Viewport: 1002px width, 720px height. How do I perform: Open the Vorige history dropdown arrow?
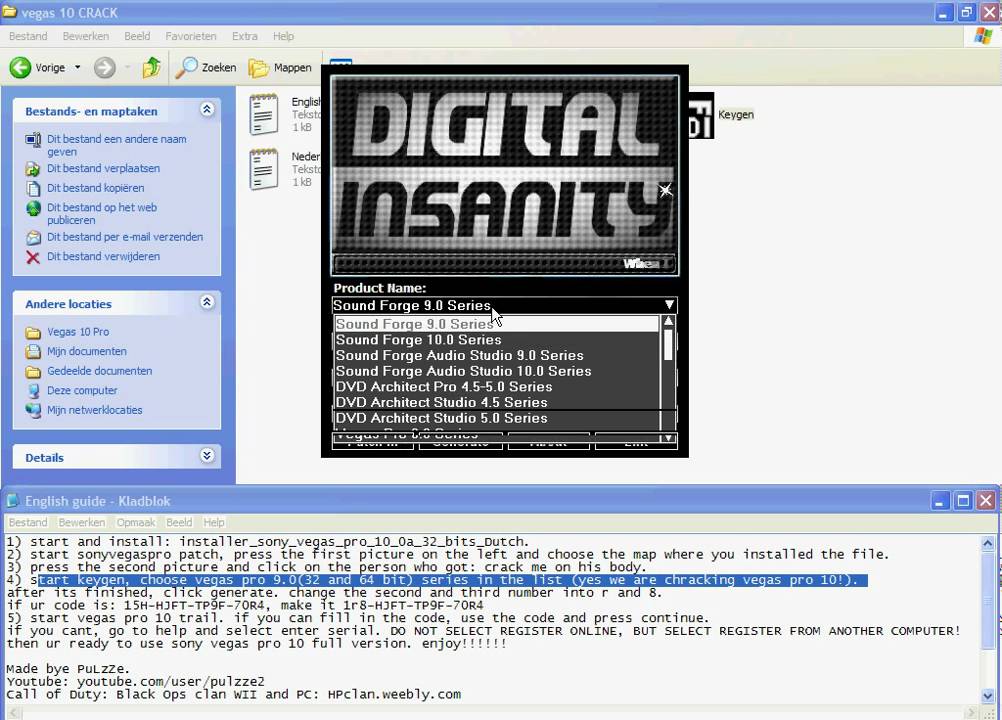pyautogui.click(x=77, y=67)
